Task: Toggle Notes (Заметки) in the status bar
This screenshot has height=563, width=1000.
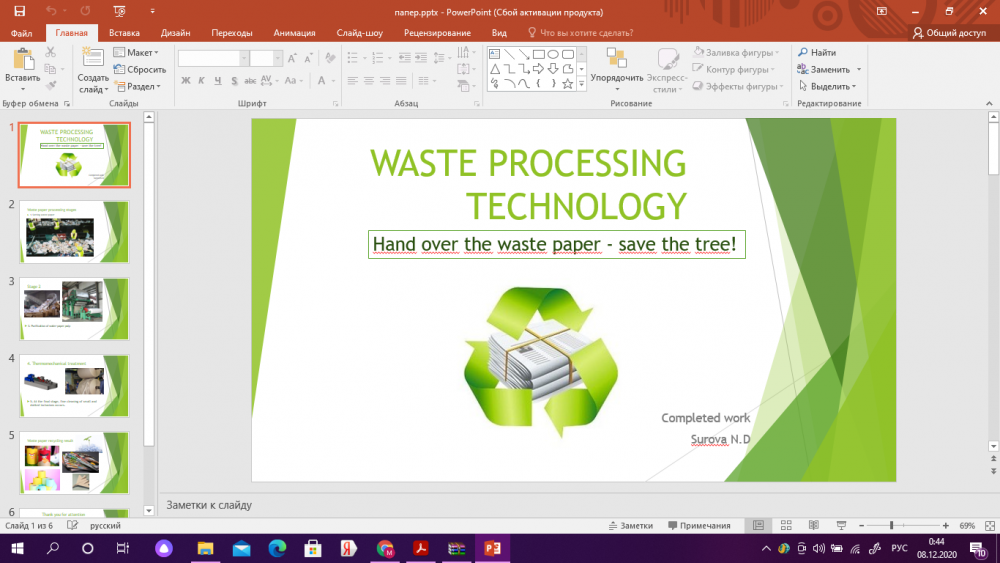Action: tap(631, 525)
